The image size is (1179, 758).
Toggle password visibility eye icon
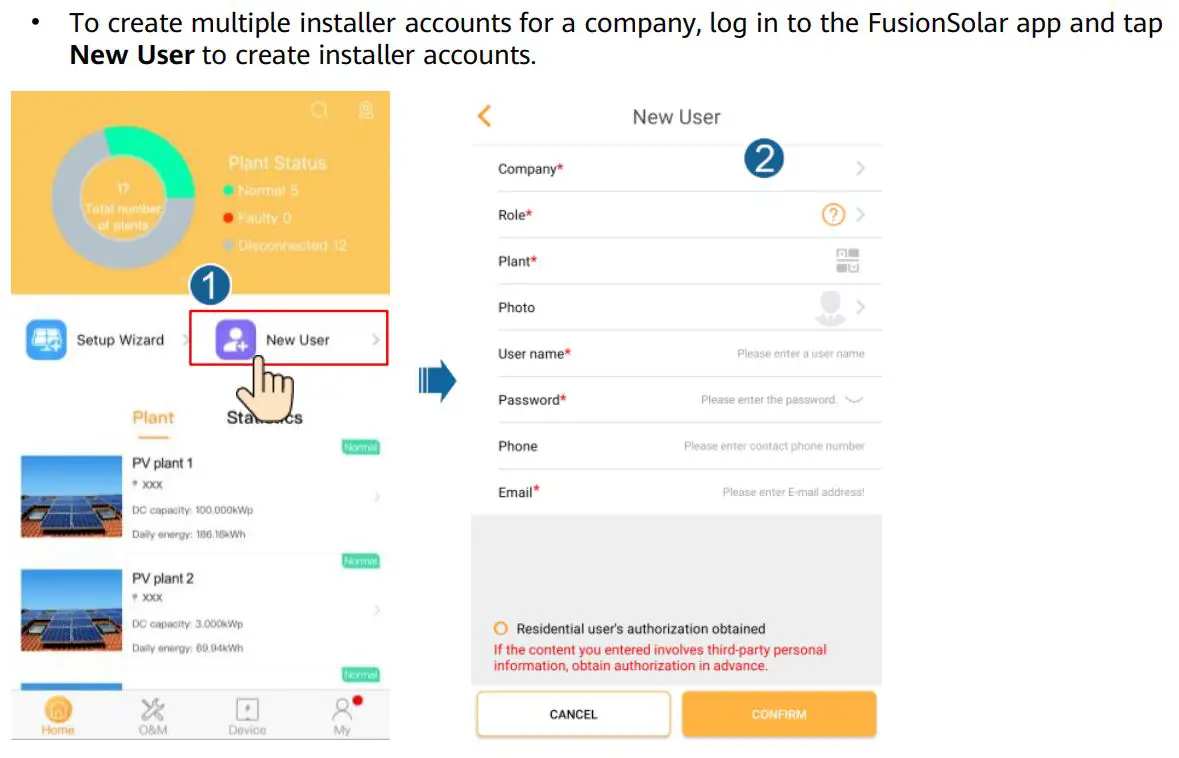853,400
